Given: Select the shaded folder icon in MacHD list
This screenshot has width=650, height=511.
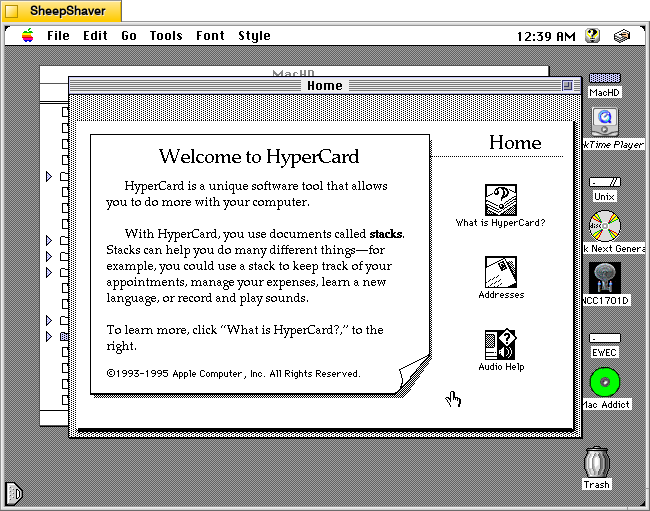Looking at the screenshot, I should tap(64, 337).
